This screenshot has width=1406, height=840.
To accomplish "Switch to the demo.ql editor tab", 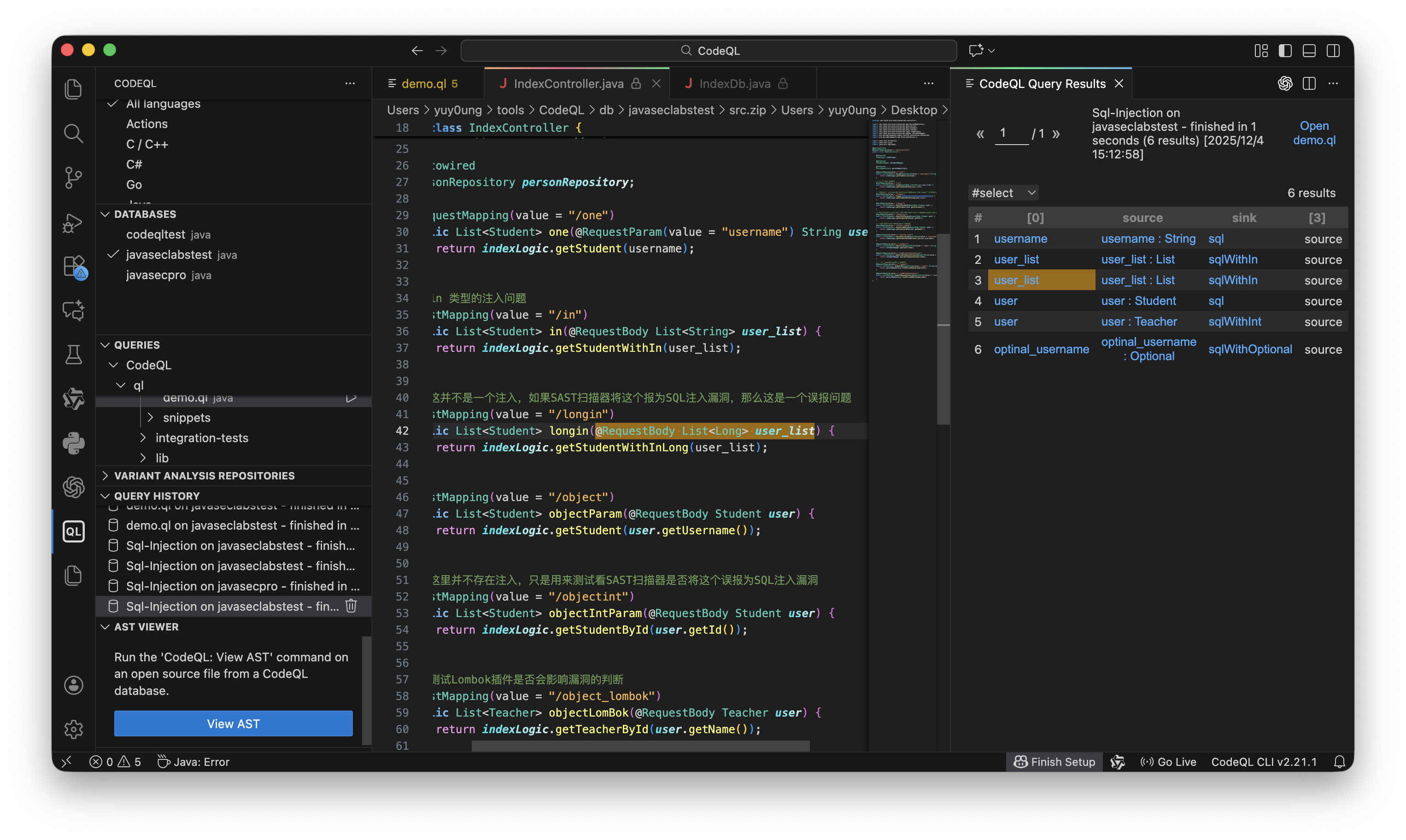I will coord(423,84).
